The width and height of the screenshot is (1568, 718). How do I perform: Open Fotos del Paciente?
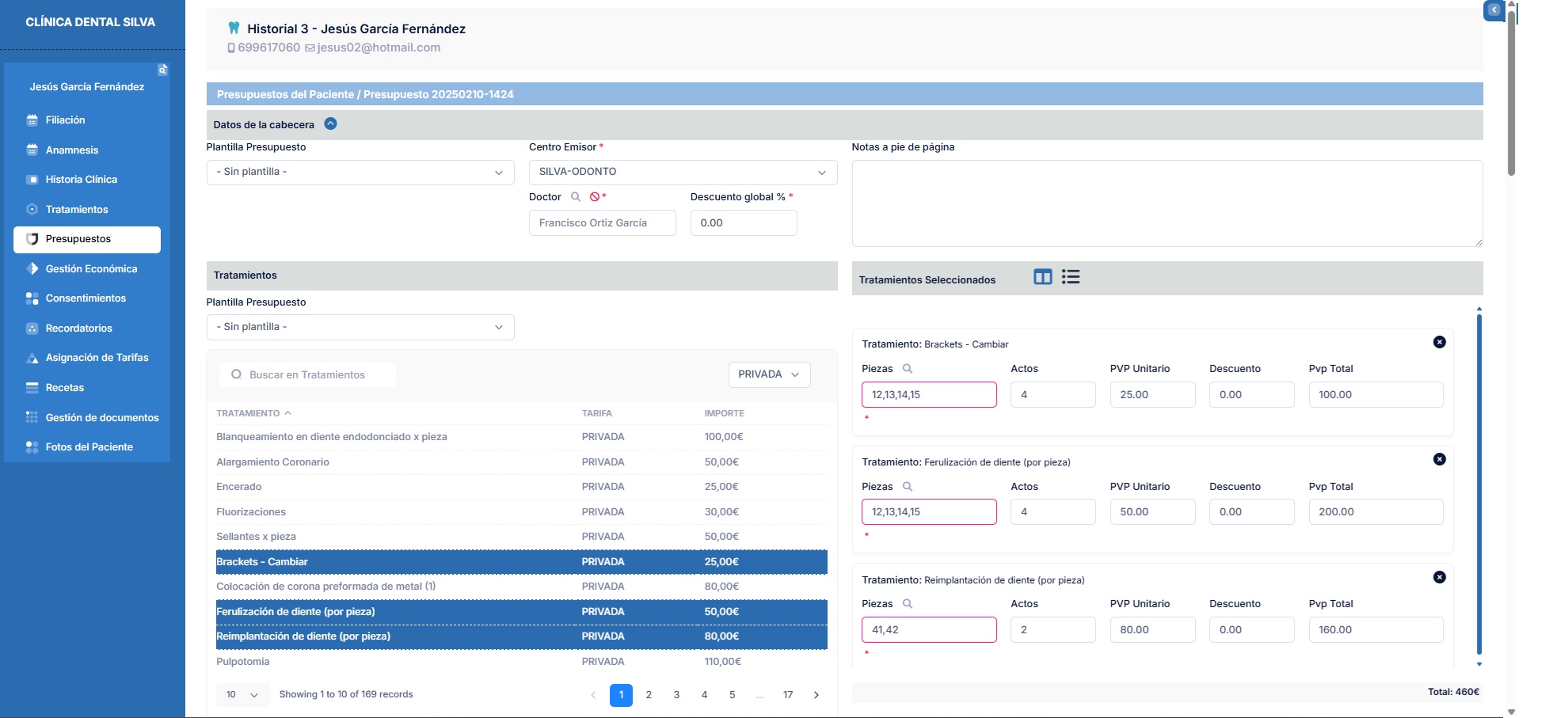click(x=87, y=447)
